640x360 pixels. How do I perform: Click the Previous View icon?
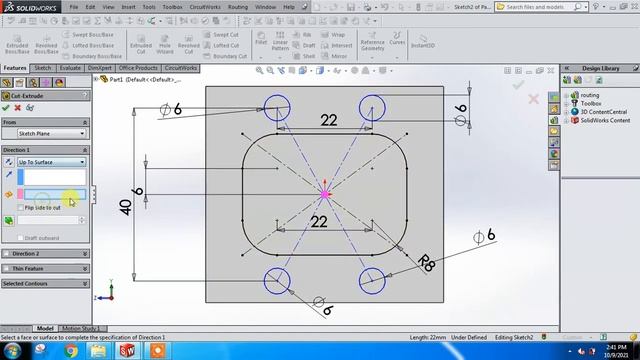(281, 71)
